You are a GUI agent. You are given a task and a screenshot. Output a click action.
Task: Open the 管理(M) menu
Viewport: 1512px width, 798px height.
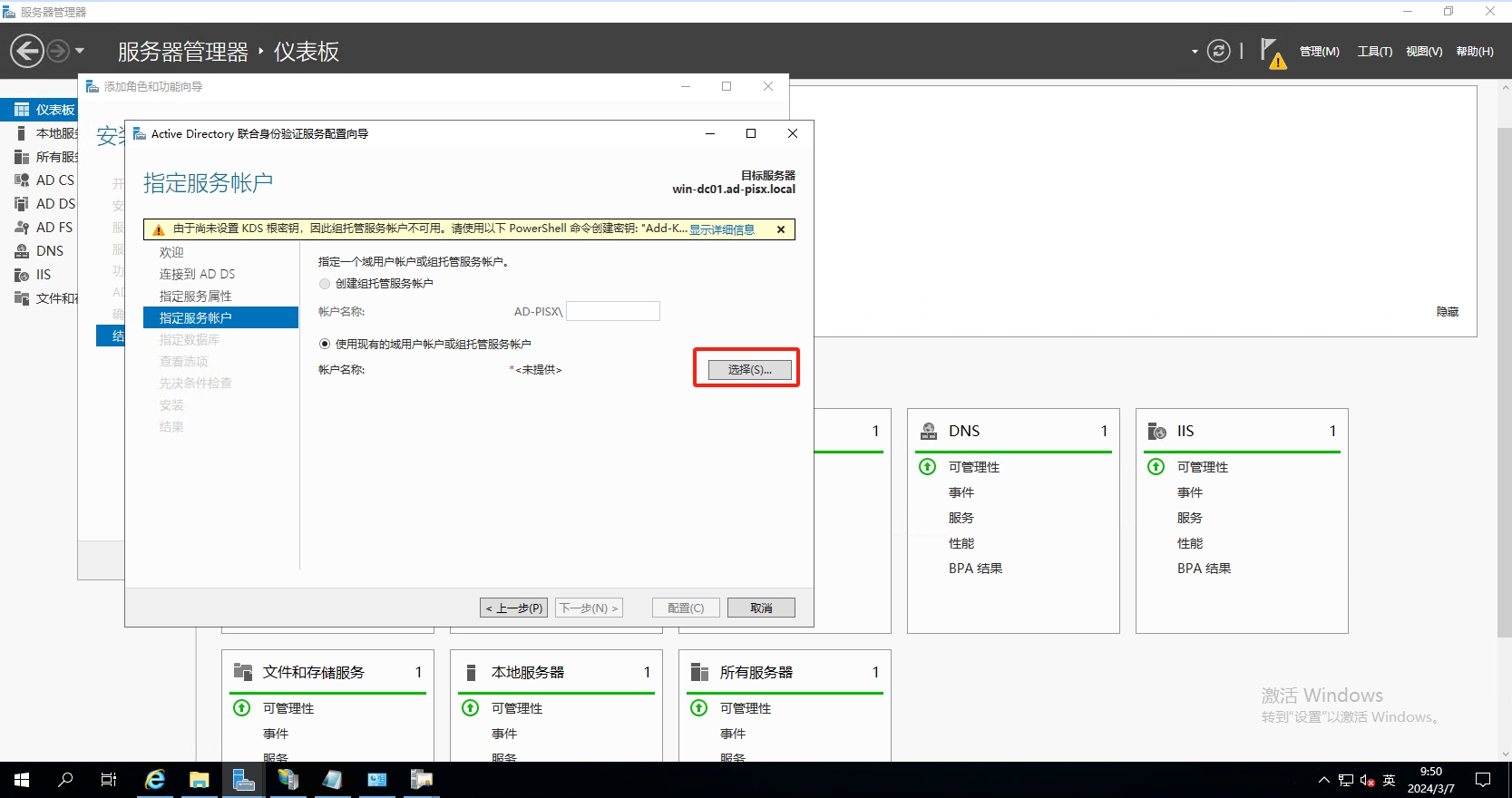click(1319, 52)
